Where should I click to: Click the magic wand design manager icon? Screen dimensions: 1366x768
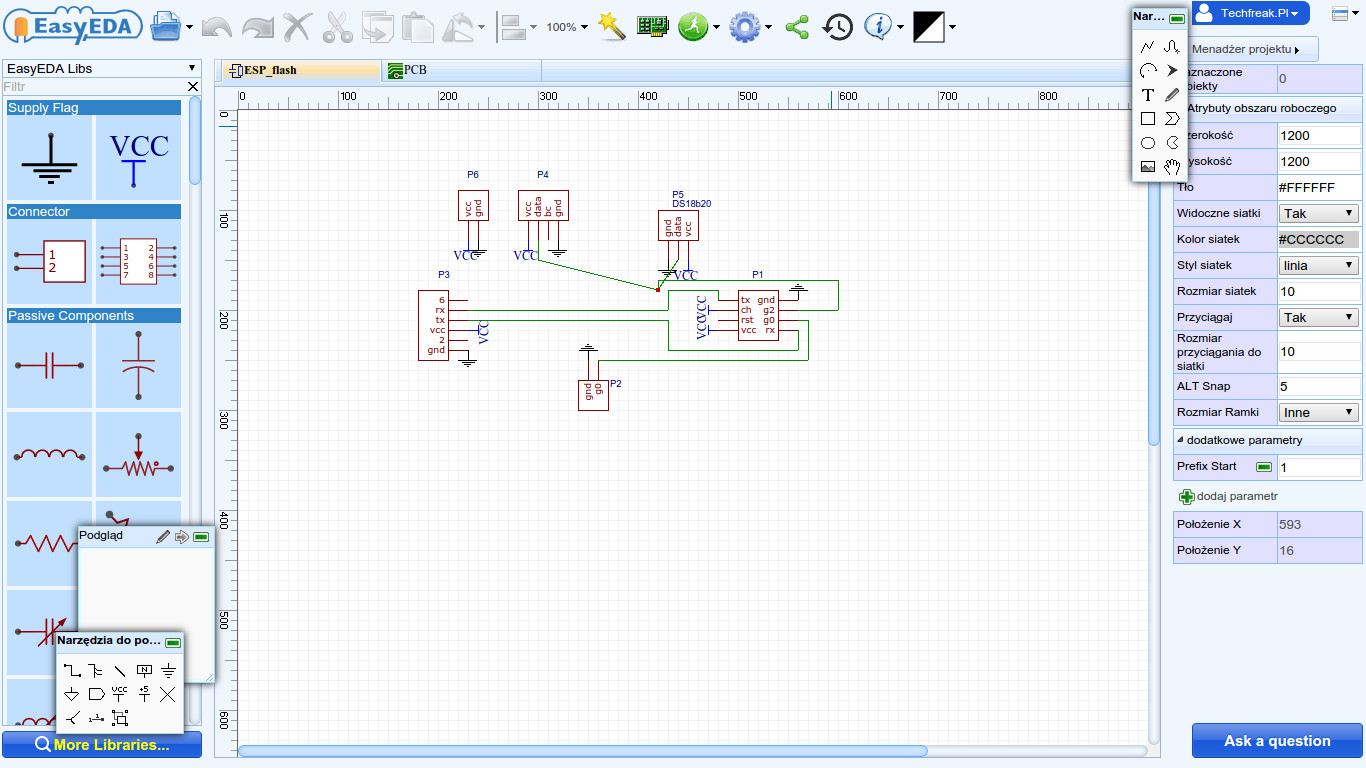[612, 27]
